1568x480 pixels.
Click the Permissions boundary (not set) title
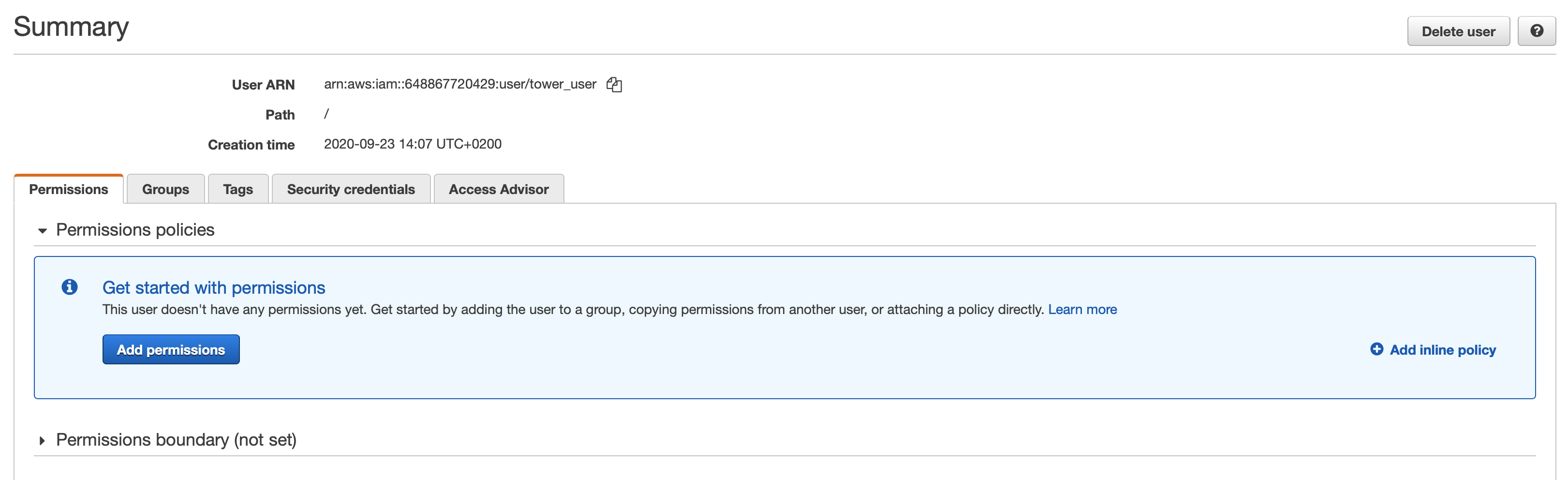point(176,440)
